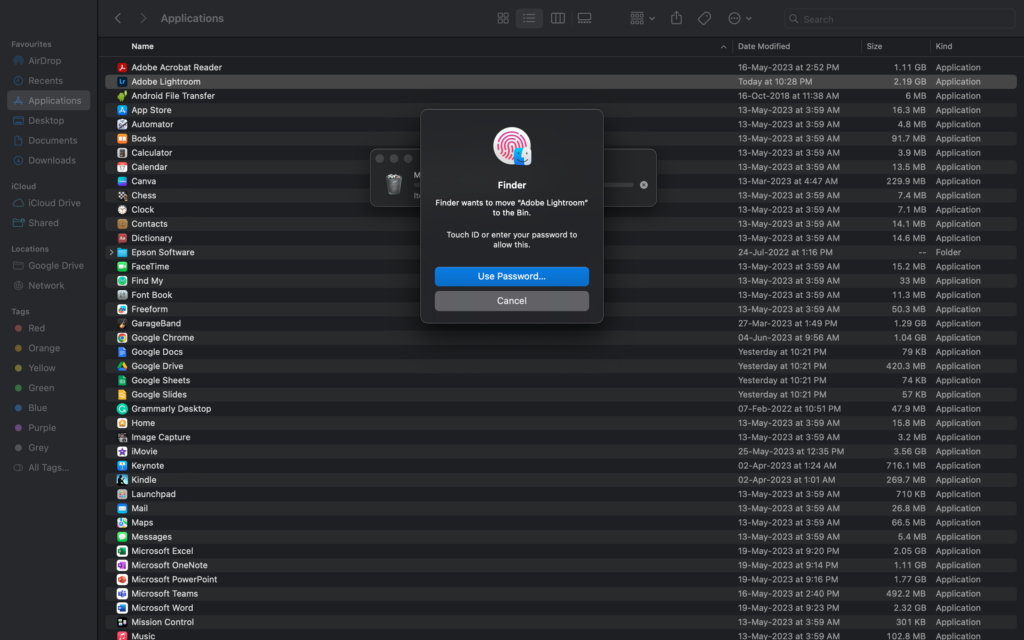The width and height of the screenshot is (1024, 640).
Task: Cancel the Finder authentication dialog
Action: pos(512,301)
